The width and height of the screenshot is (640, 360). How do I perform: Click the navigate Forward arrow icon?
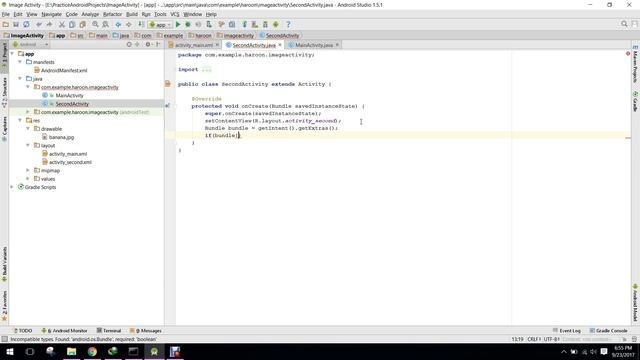coord(129,24)
